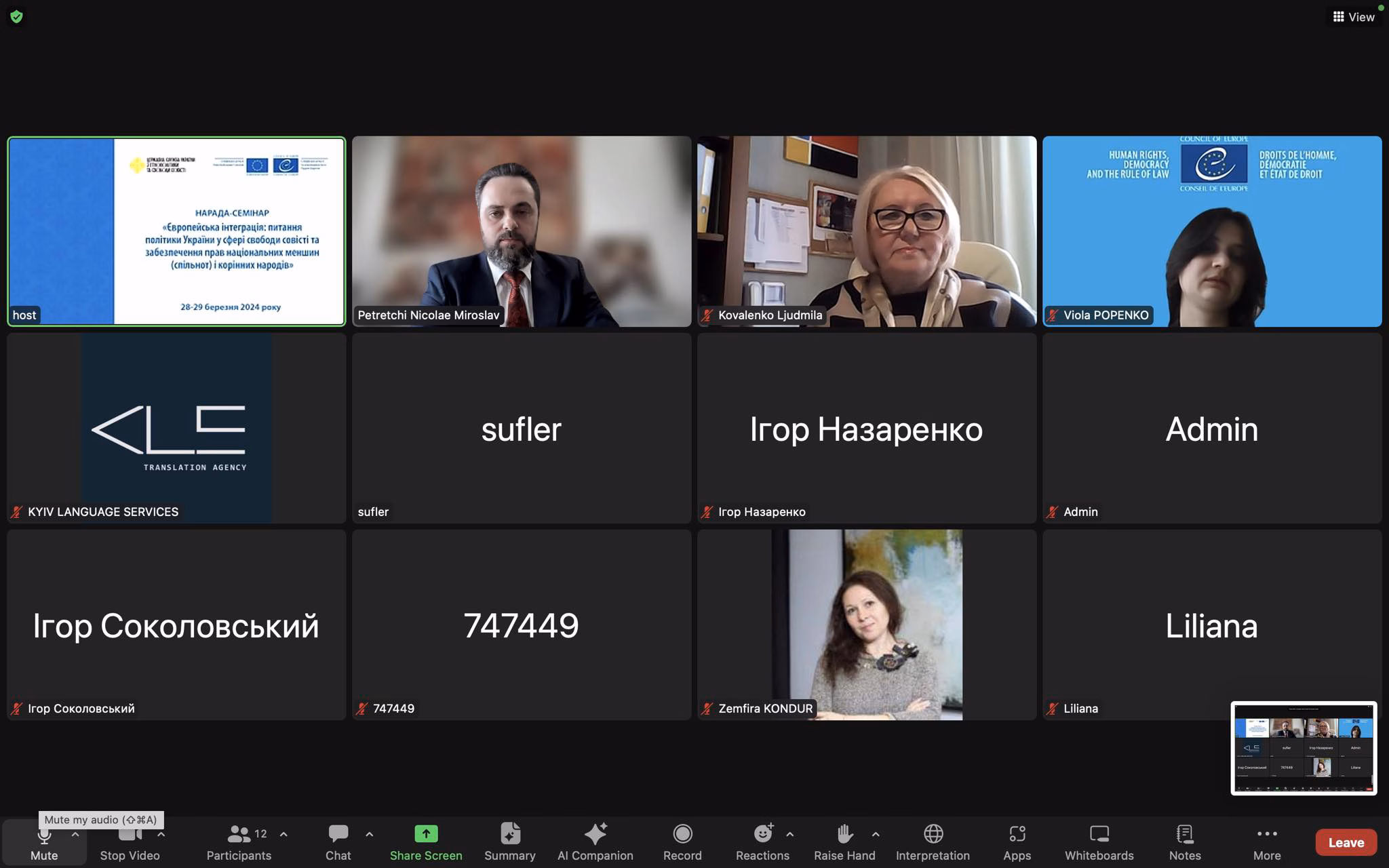Mute my audio microphone
The width and height of the screenshot is (1389, 868).
pos(44,842)
